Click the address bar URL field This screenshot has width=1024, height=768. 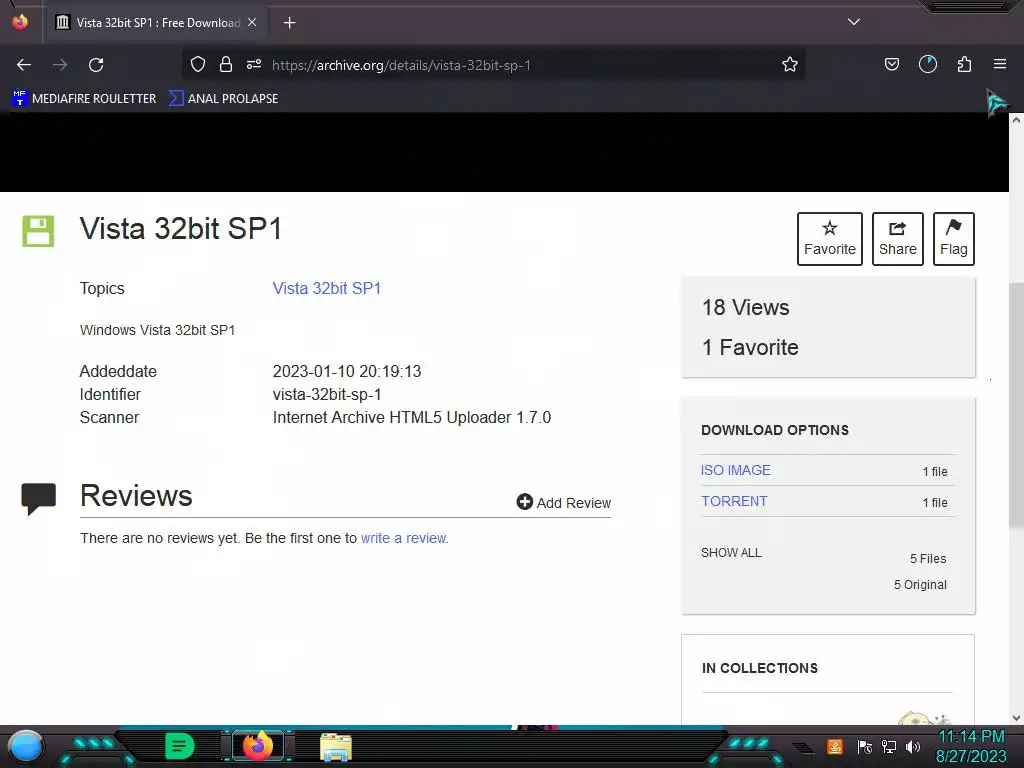point(494,65)
